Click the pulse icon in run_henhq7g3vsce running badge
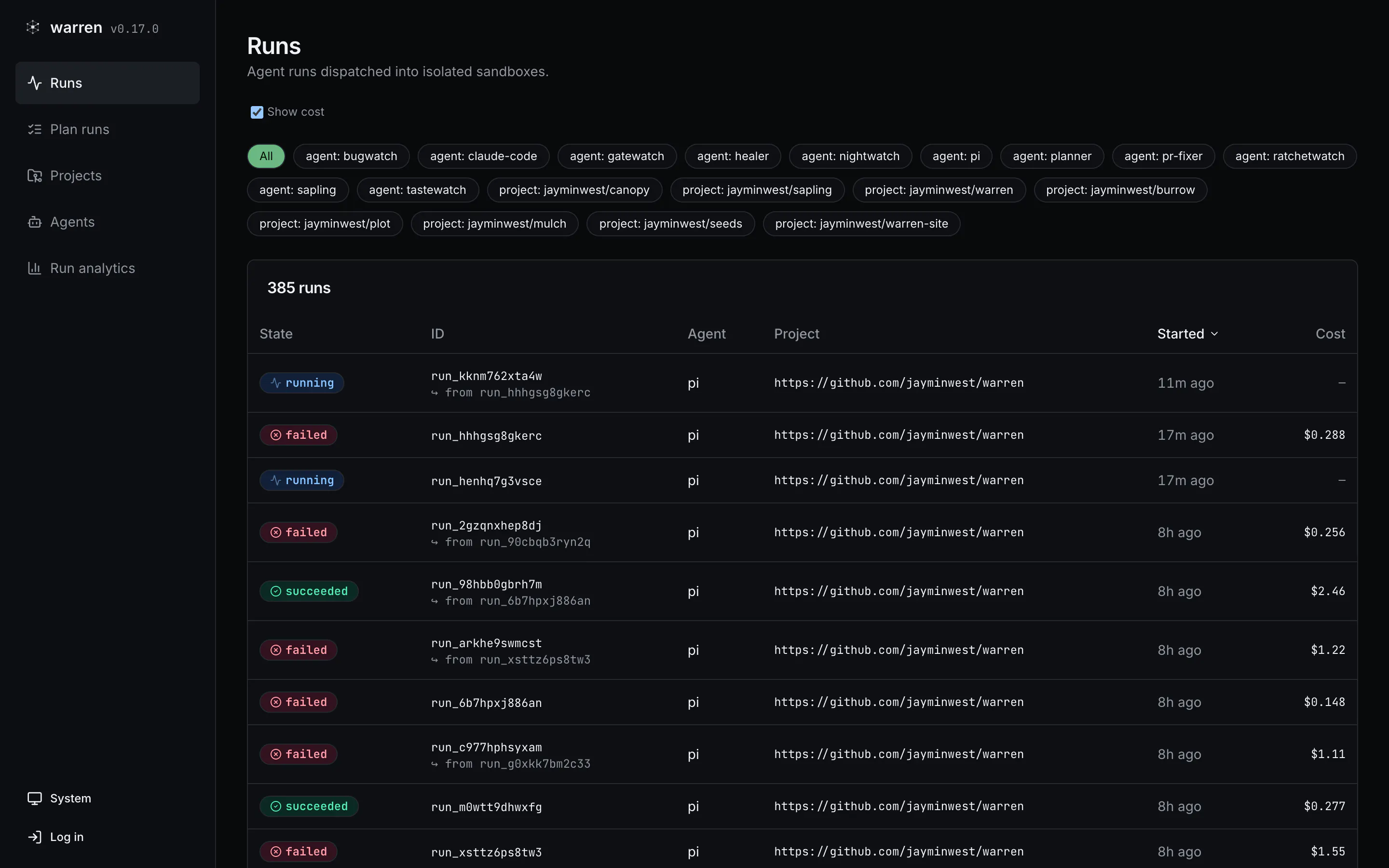Screen dimensions: 1389x868 pos(276,480)
